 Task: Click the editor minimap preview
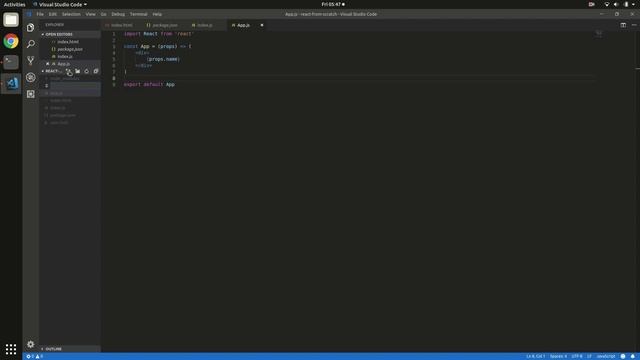(598, 34)
